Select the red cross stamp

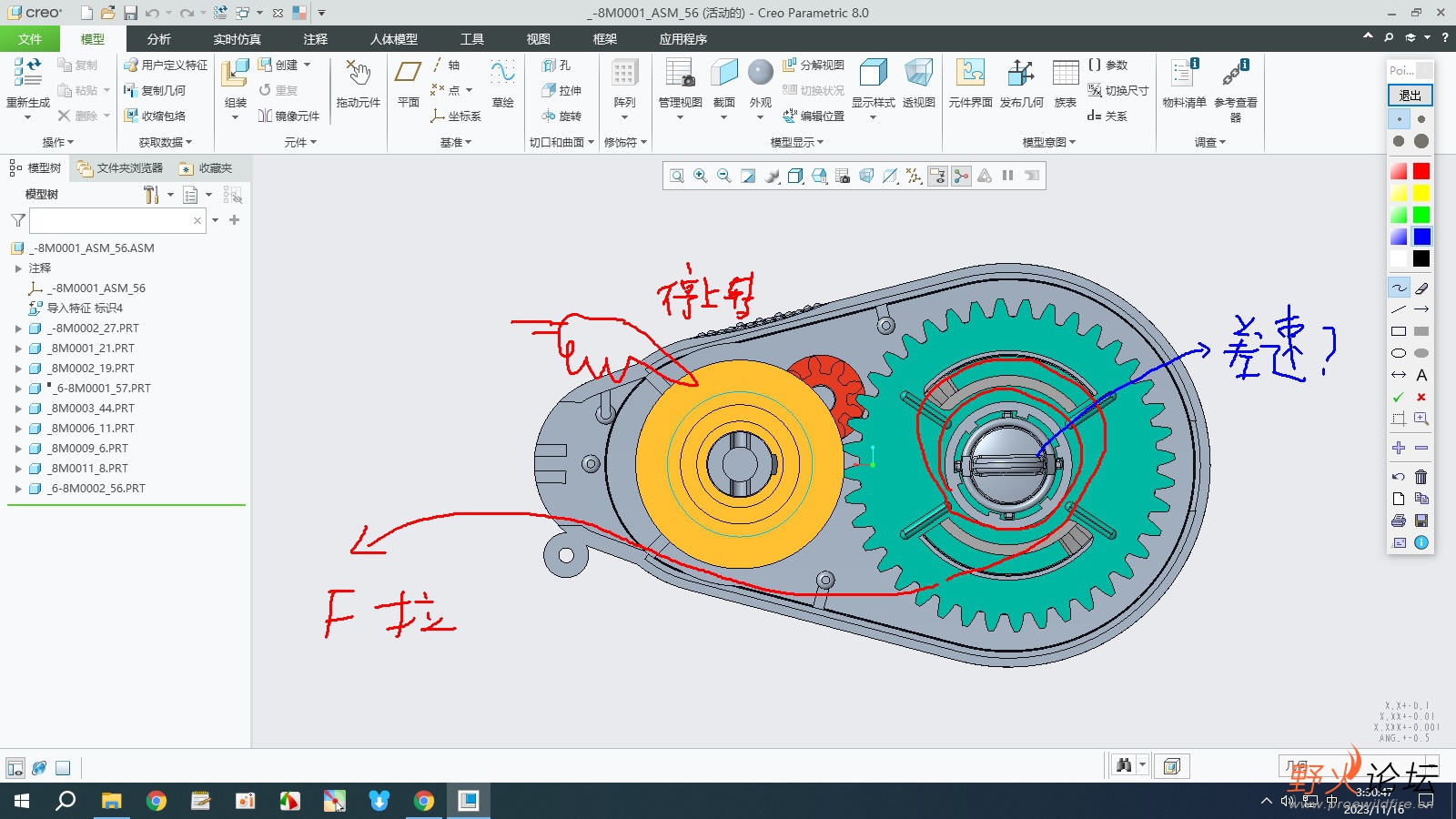tap(1421, 397)
